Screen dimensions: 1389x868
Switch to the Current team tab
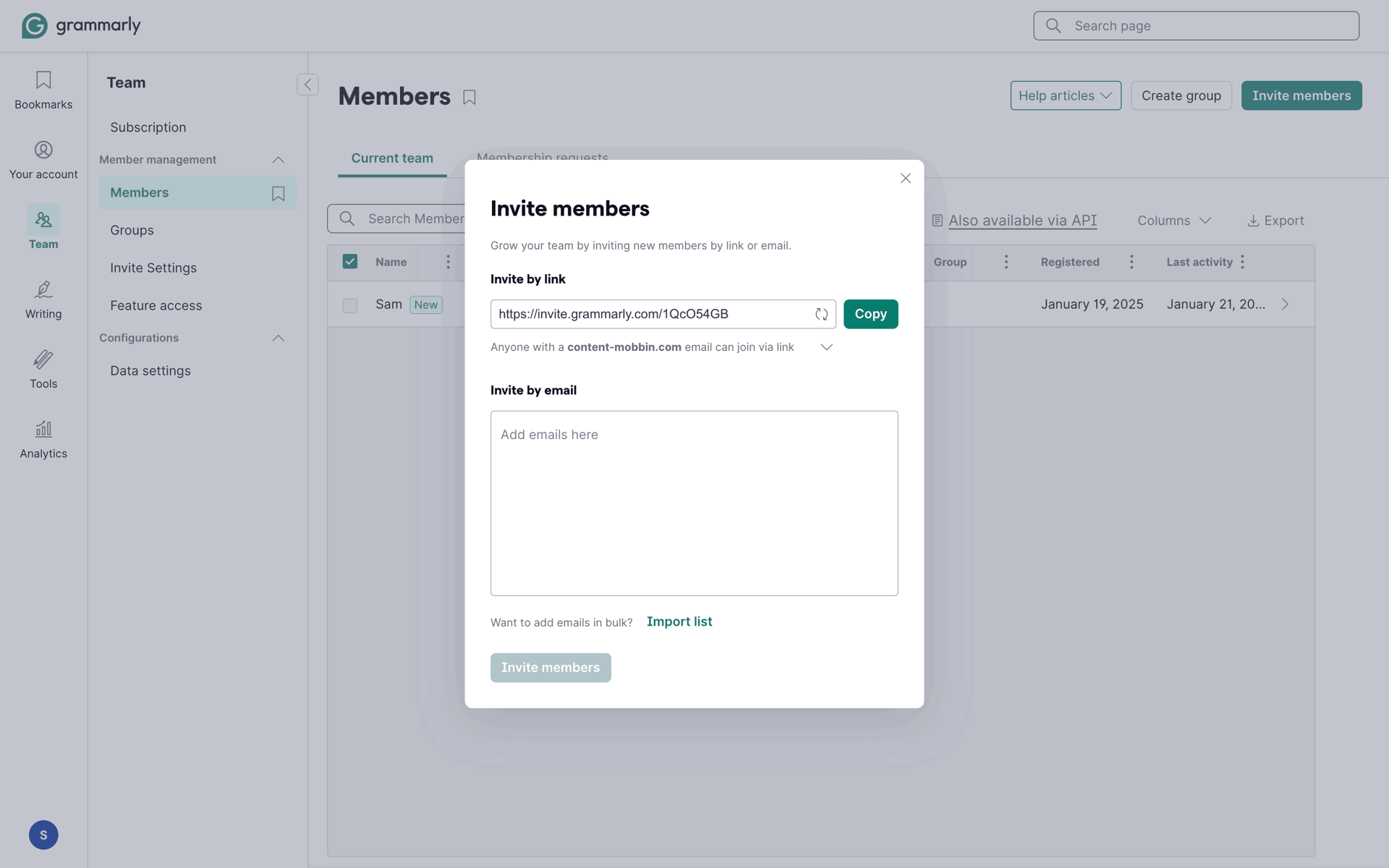[x=392, y=158]
